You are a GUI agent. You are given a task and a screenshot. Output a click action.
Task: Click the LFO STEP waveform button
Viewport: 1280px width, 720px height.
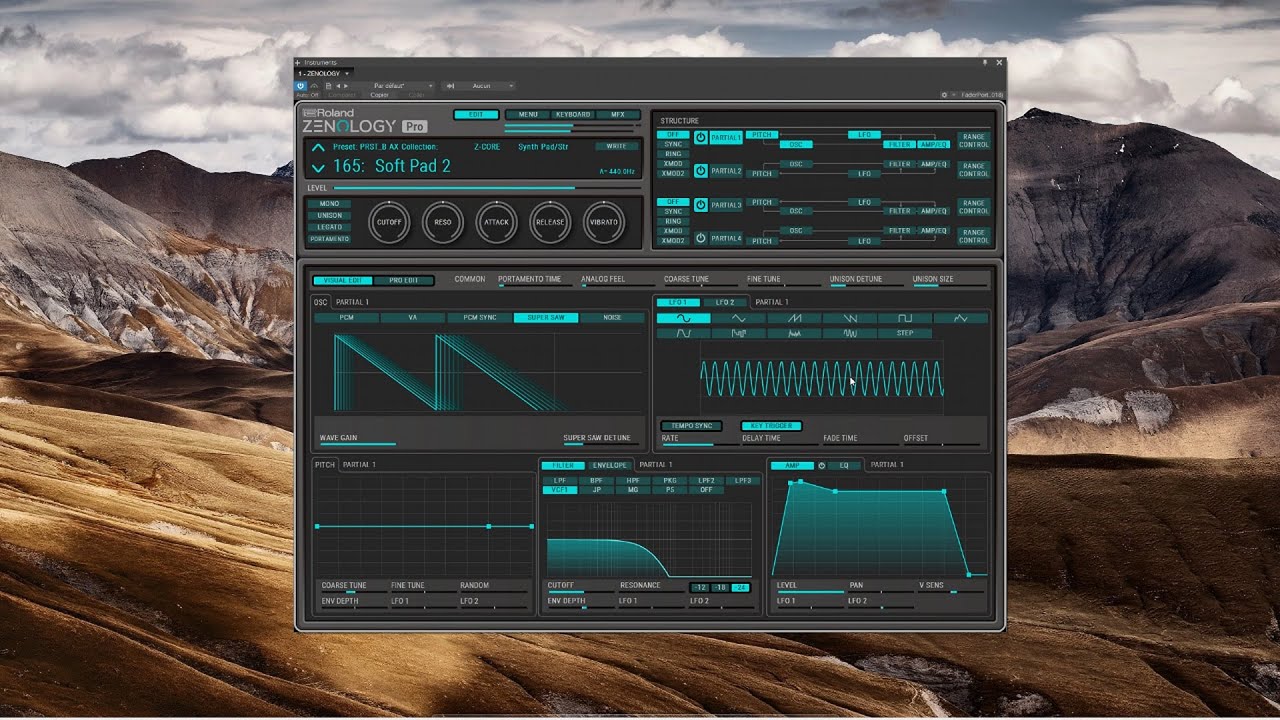[x=904, y=333]
